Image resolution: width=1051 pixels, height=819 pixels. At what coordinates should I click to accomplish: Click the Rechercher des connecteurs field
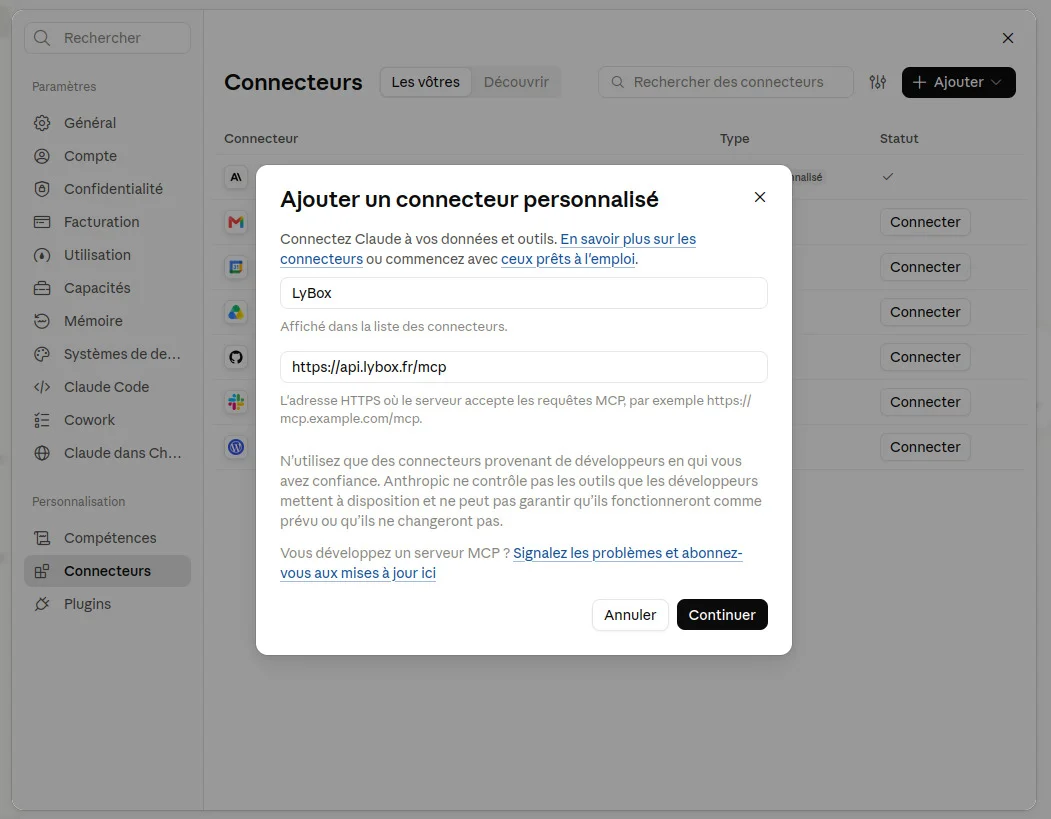(x=726, y=82)
